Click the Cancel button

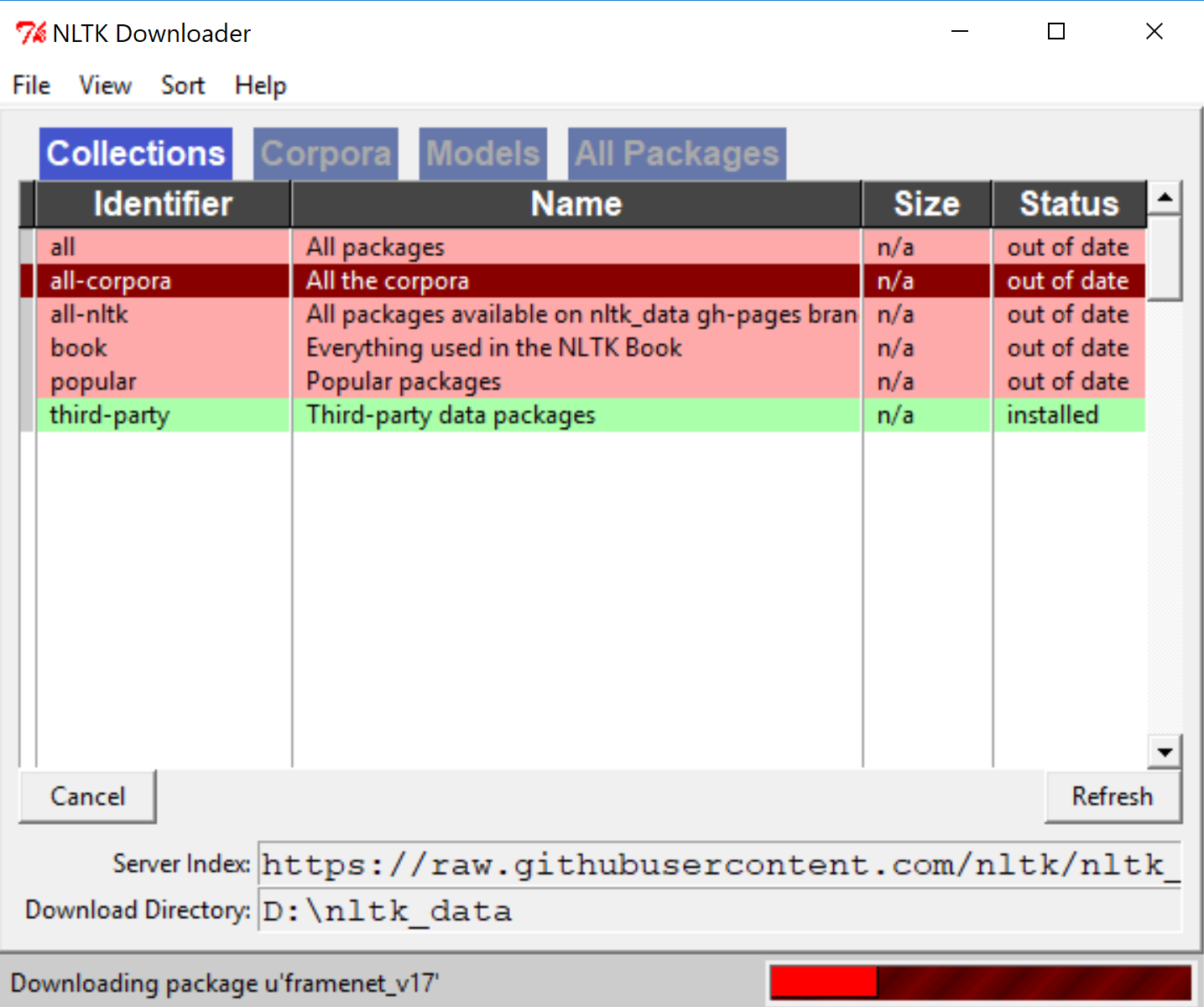(87, 796)
